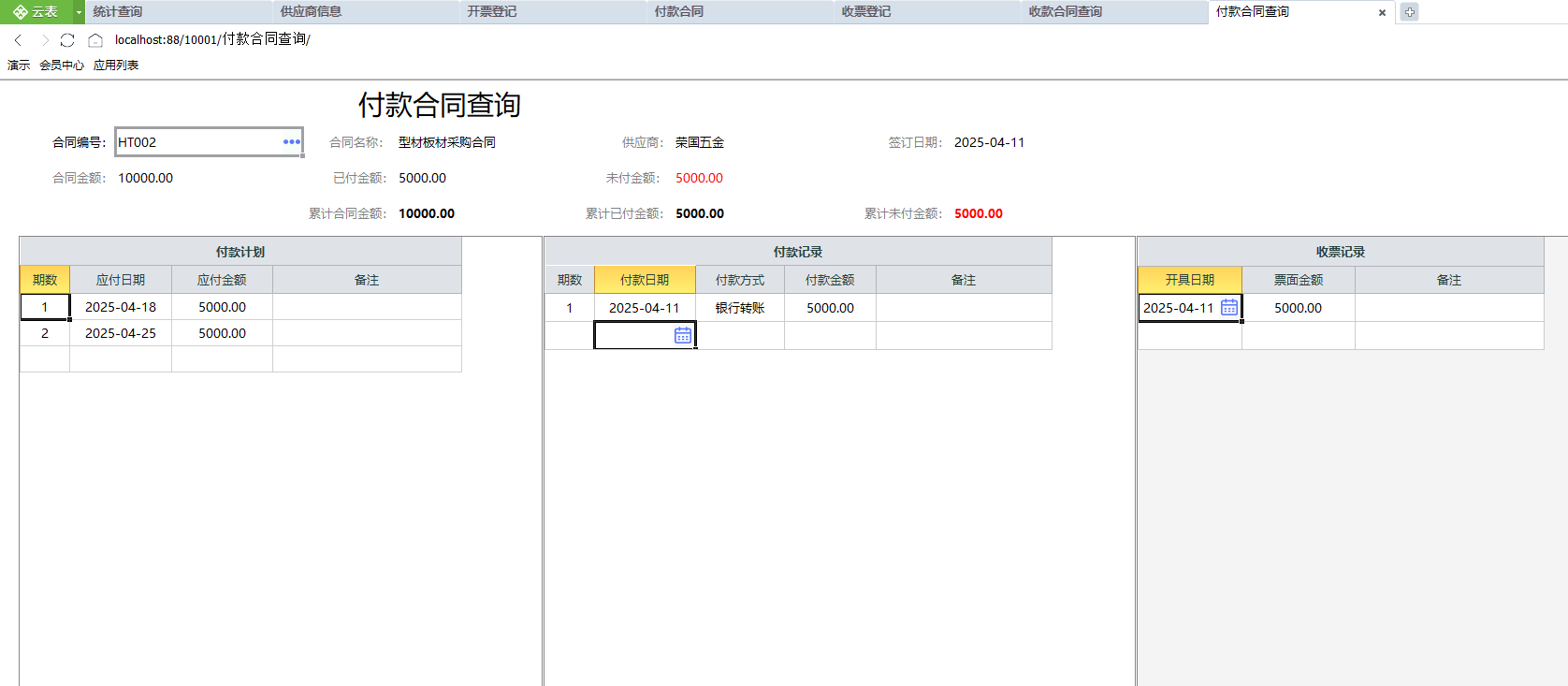Select period 2 cell in 付款计划
Viewport: 1568px width, 686px height.
pos(45,333)
